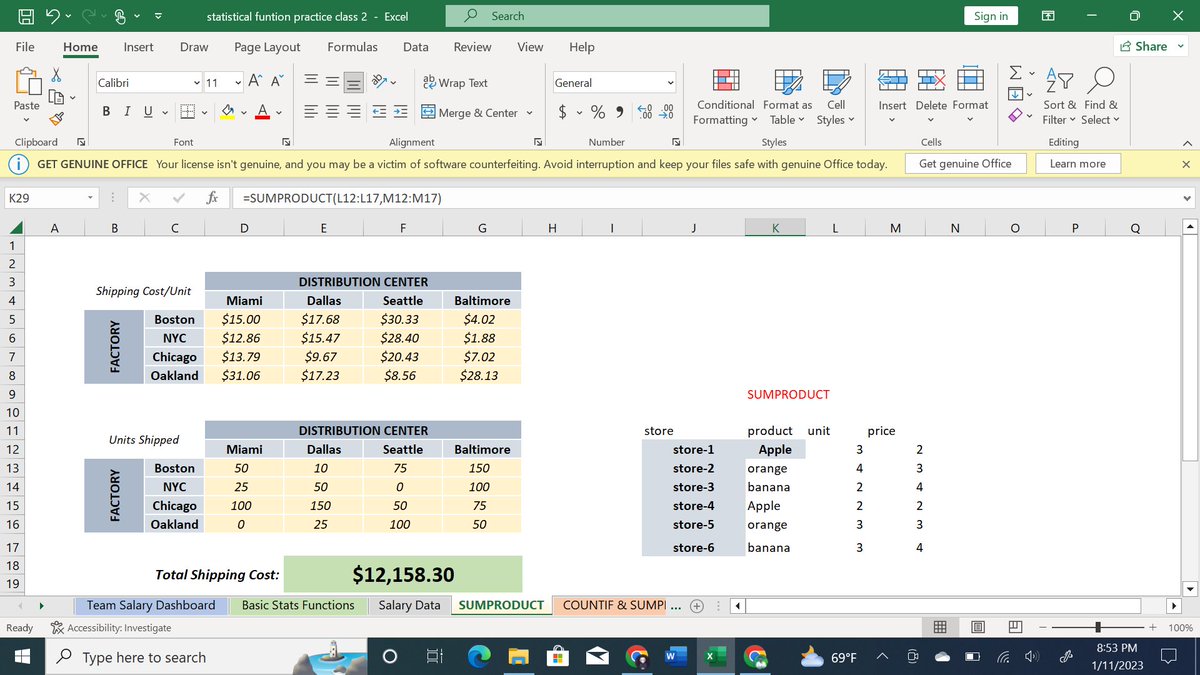1200x675 pixels.
Task: Toggle Align Right alignment
Action: [354, 113]
